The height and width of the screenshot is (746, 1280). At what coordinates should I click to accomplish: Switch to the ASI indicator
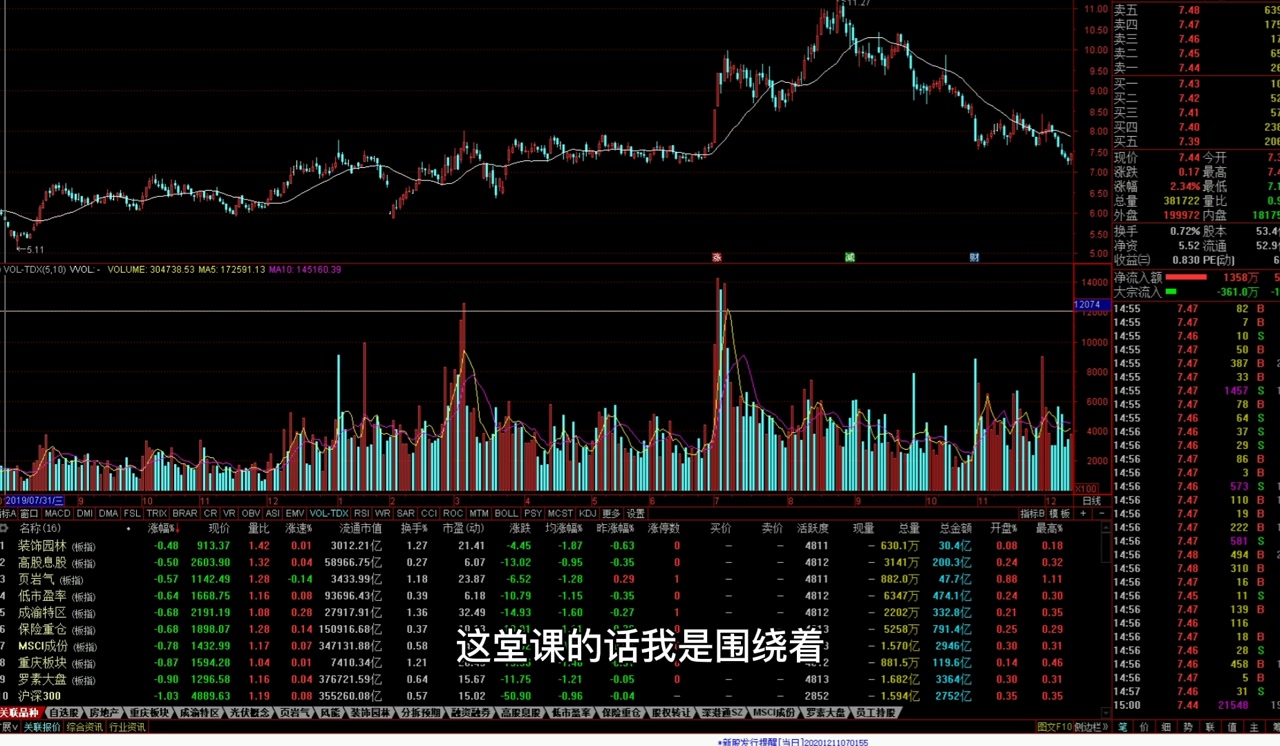[273, 513]
